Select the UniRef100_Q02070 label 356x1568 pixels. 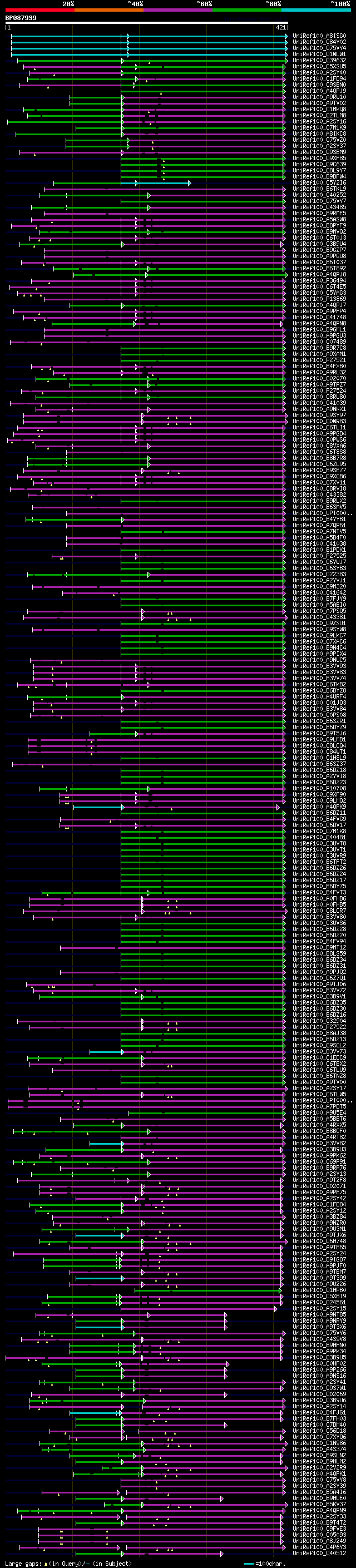pyautogui.click(x=319, y=379)
